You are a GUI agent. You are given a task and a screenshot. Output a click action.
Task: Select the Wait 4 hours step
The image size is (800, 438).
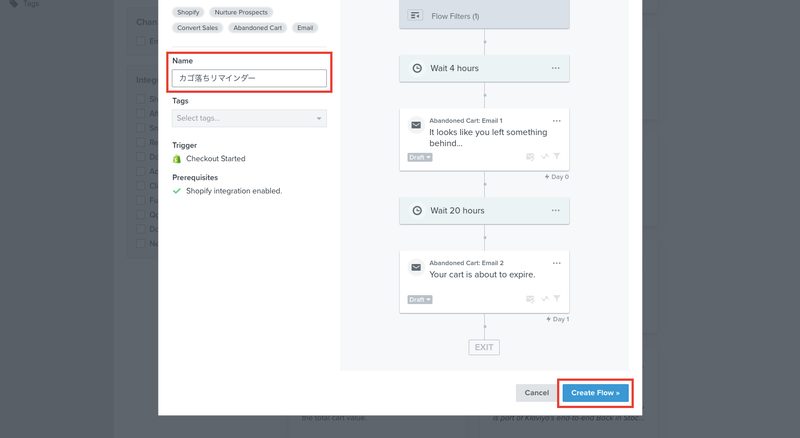pyautogui.click(x=484, y=68)
